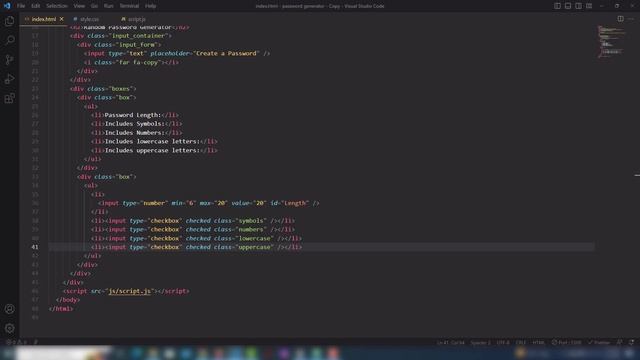
Task: Click the UTF-8 encoding status item
Action: (503, 342)
